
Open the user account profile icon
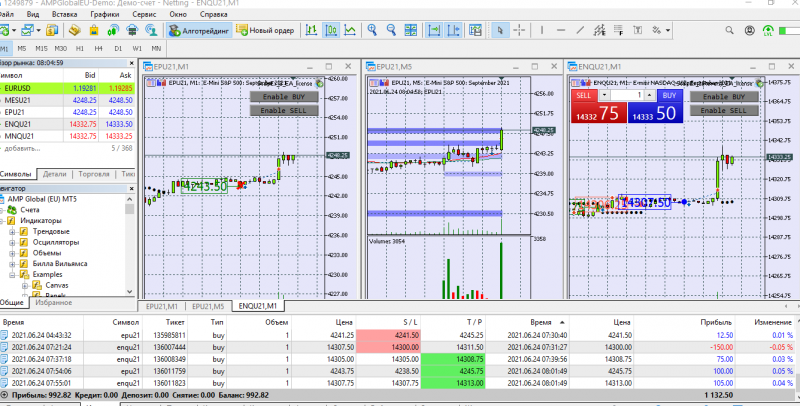(x=749, y=31)
